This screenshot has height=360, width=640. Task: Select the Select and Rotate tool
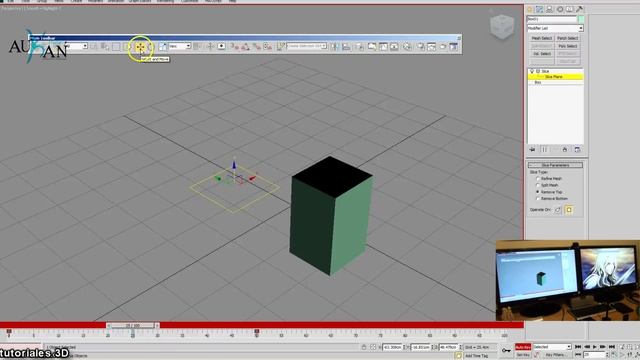click(151, 47)
